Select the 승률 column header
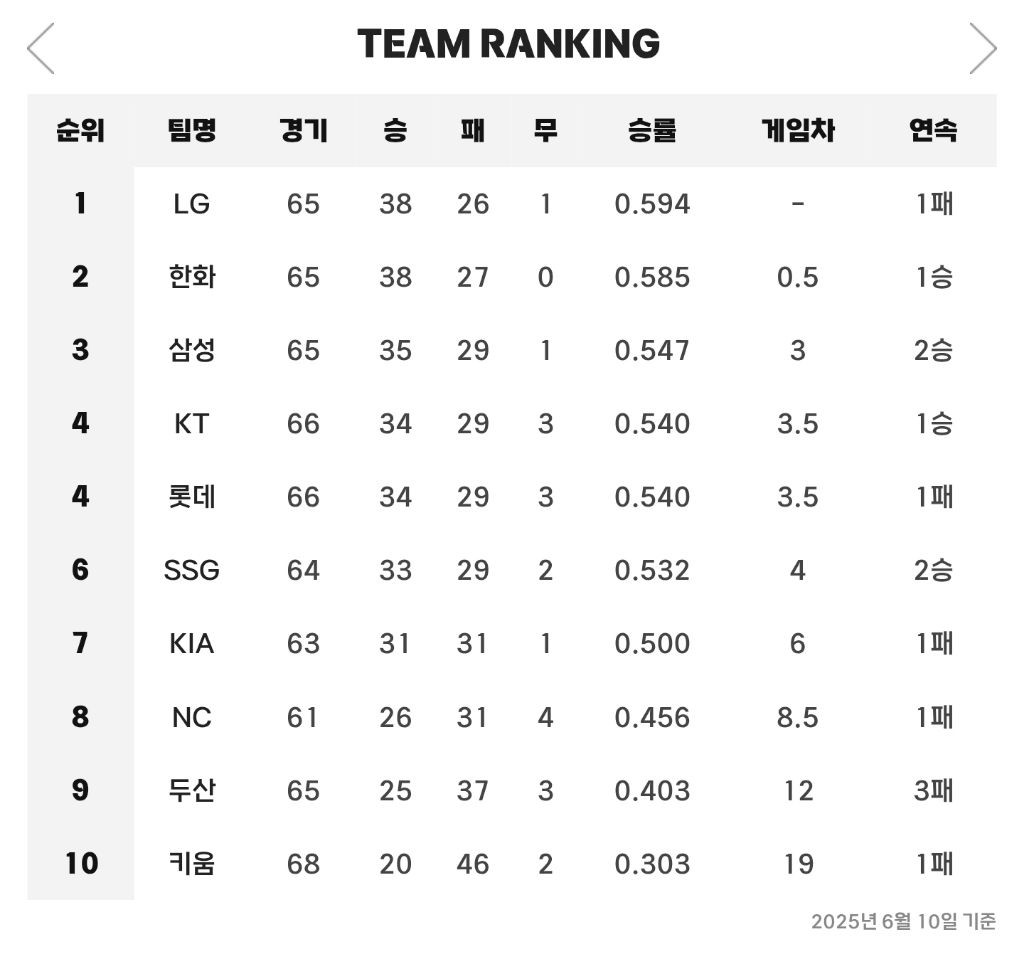This screenshot has height=954, width=1024. click(652, 130)
